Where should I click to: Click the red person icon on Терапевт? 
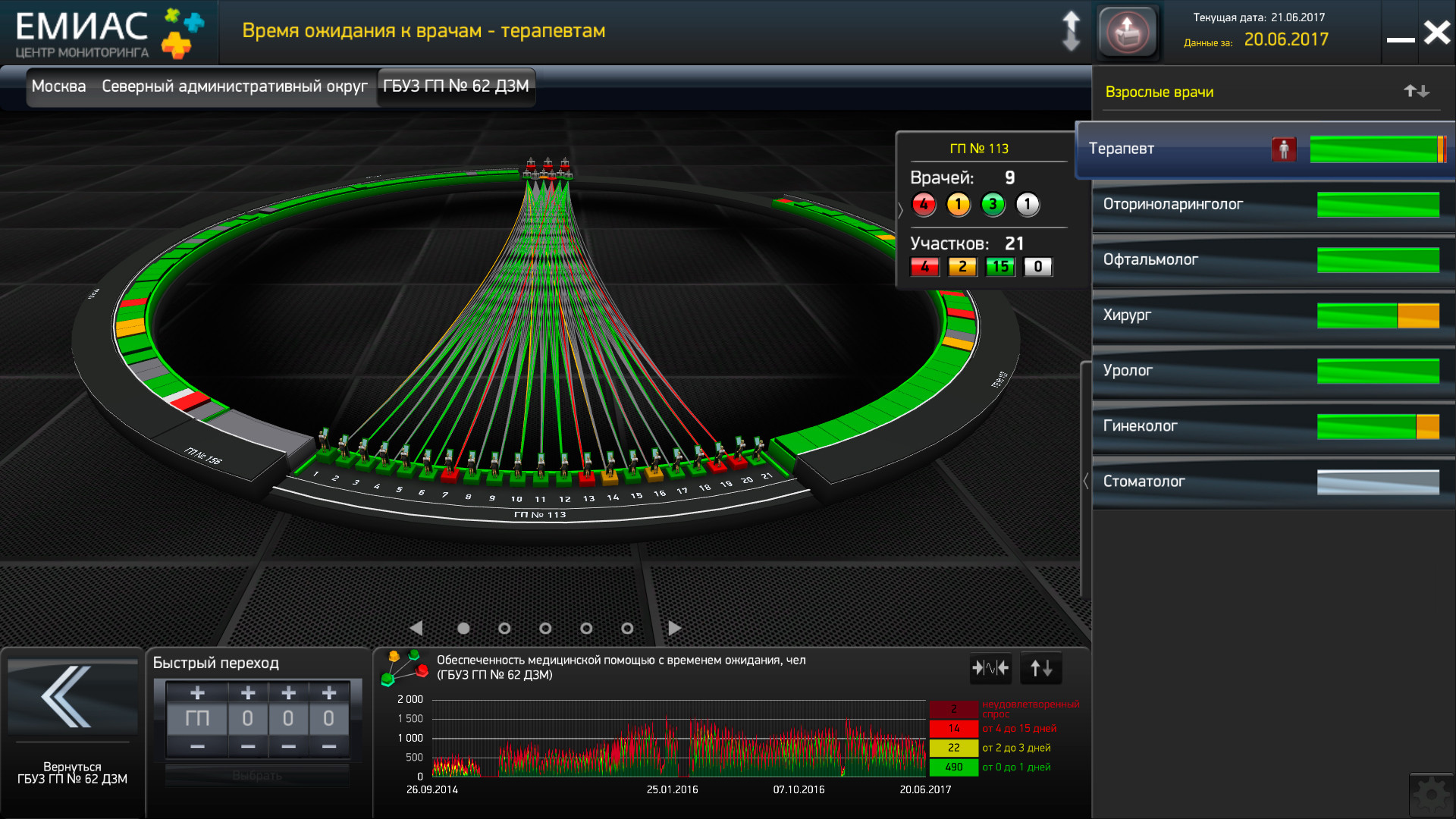(x=1284, y=149)
